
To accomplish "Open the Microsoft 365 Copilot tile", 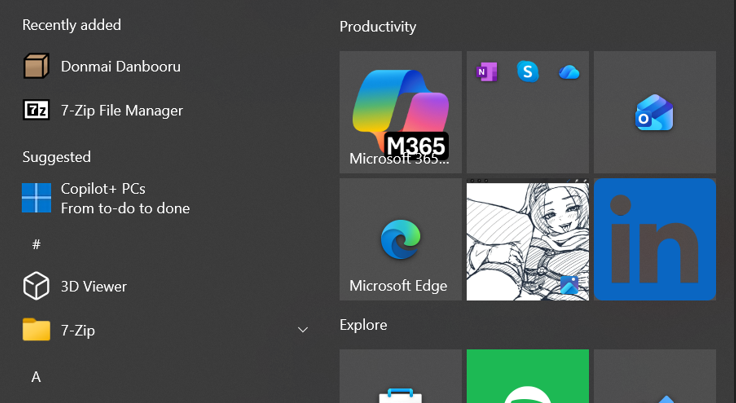I will [x=400, y=112].
